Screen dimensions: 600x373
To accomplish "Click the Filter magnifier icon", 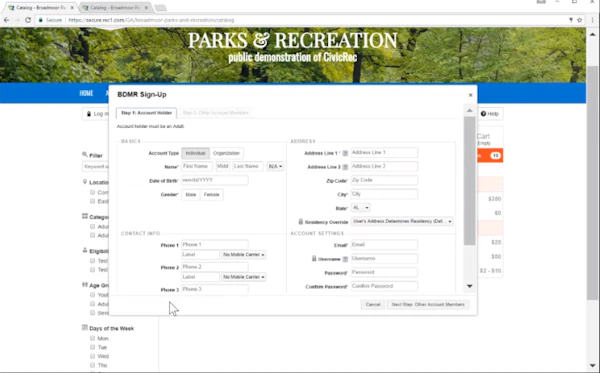I will click(85, 155).
